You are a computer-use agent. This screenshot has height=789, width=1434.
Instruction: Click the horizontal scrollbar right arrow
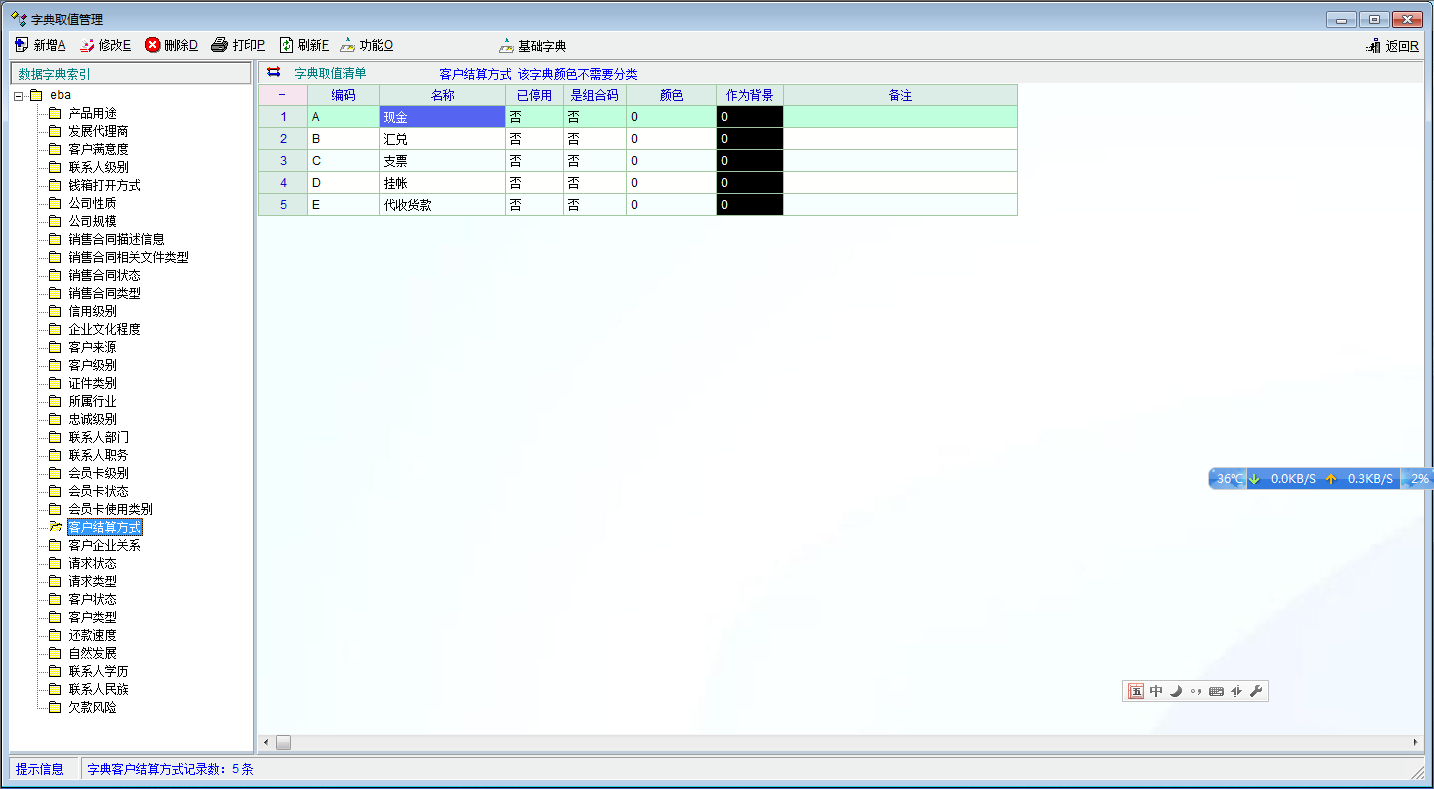coord(1415,742)
